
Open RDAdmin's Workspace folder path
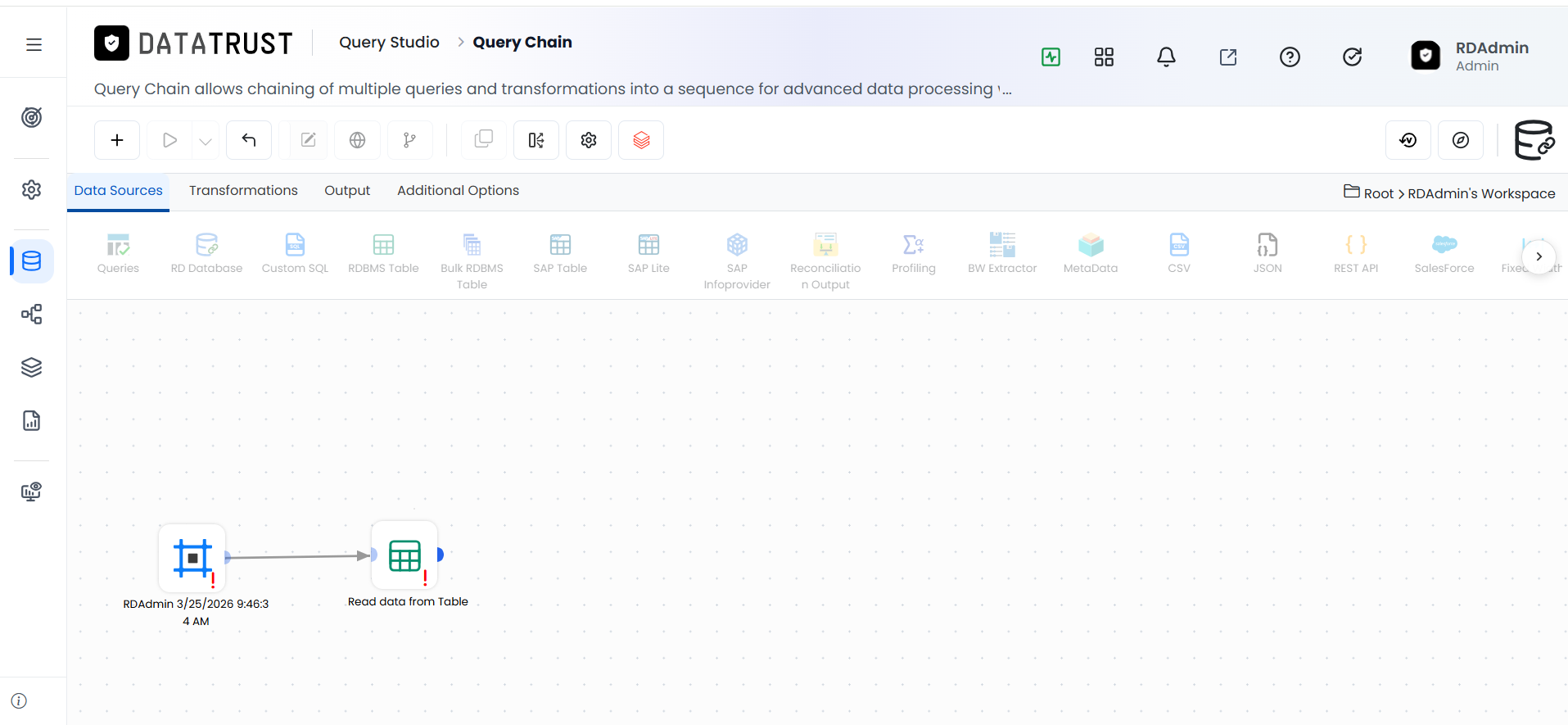(1481, 193)
